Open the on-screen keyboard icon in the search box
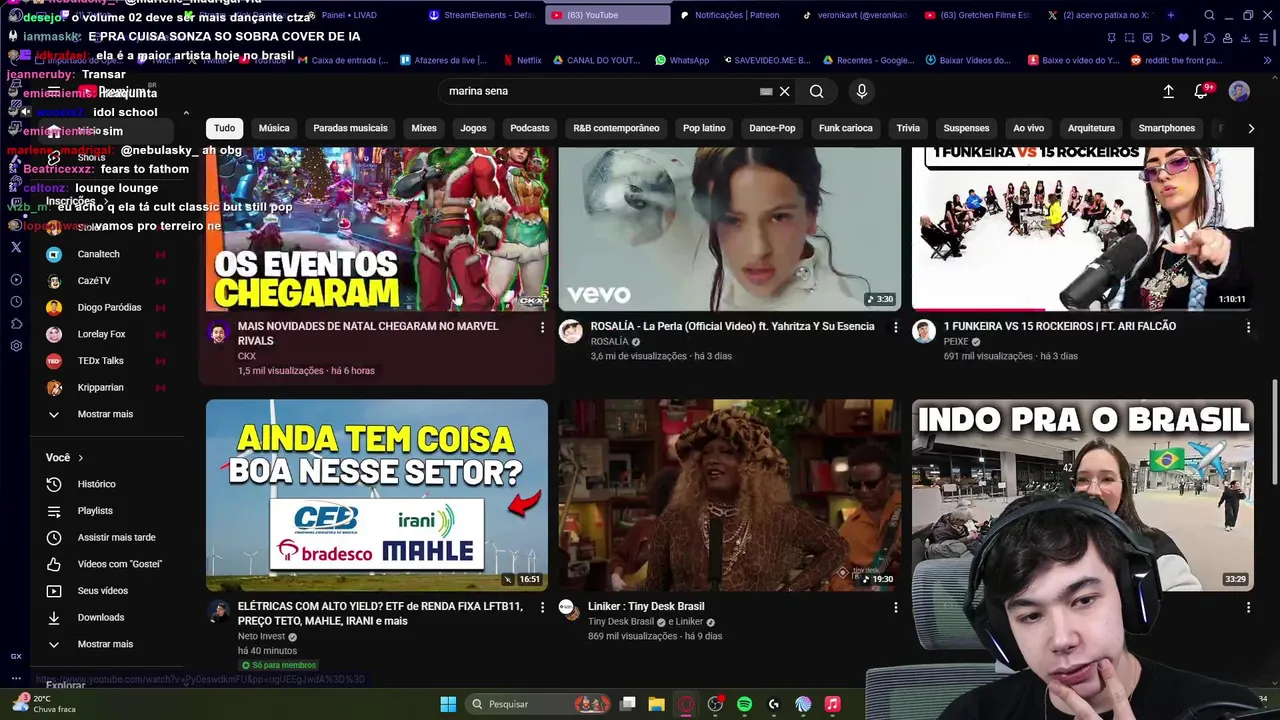This screenshot has width=1280, height=720. point(766,91)
